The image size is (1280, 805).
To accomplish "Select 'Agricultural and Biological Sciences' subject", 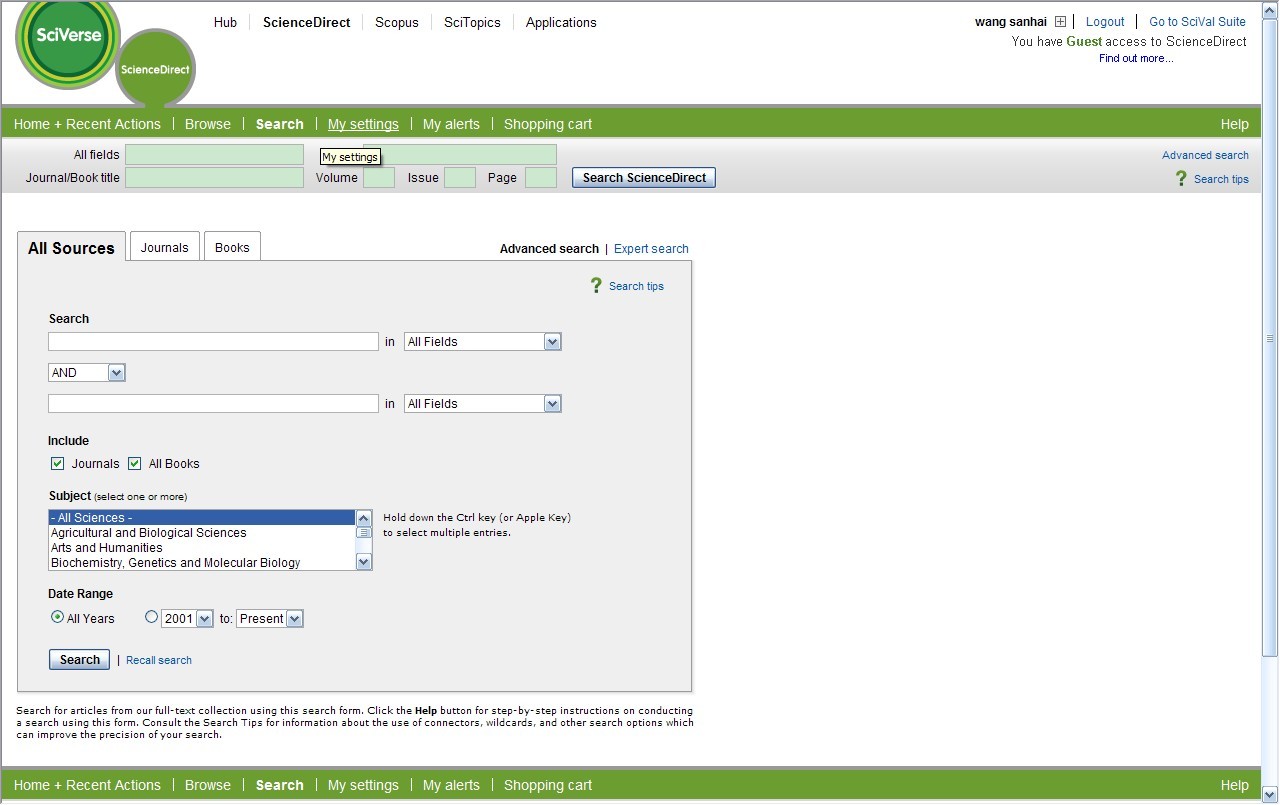I will point(202,533).
